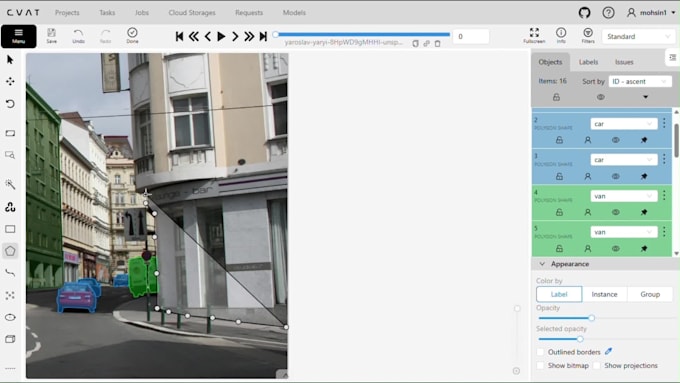Open the OpenCV tools icon
The image size is (680, 383).
[10, 207]
